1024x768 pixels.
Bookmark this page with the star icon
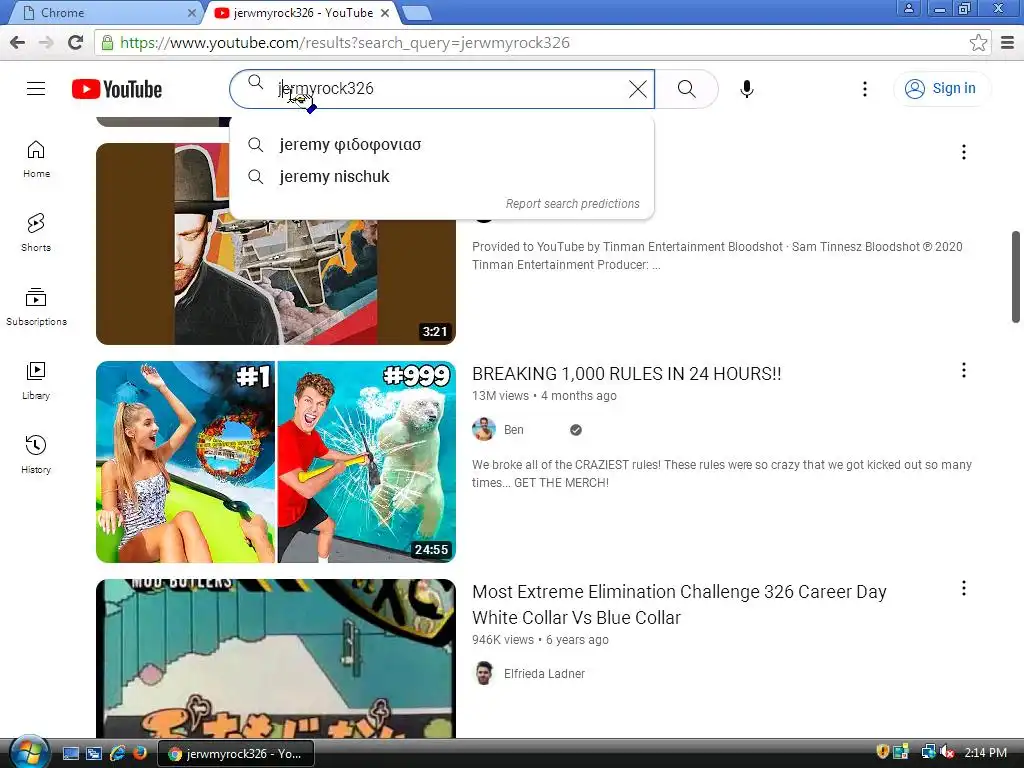pos(978,43)
